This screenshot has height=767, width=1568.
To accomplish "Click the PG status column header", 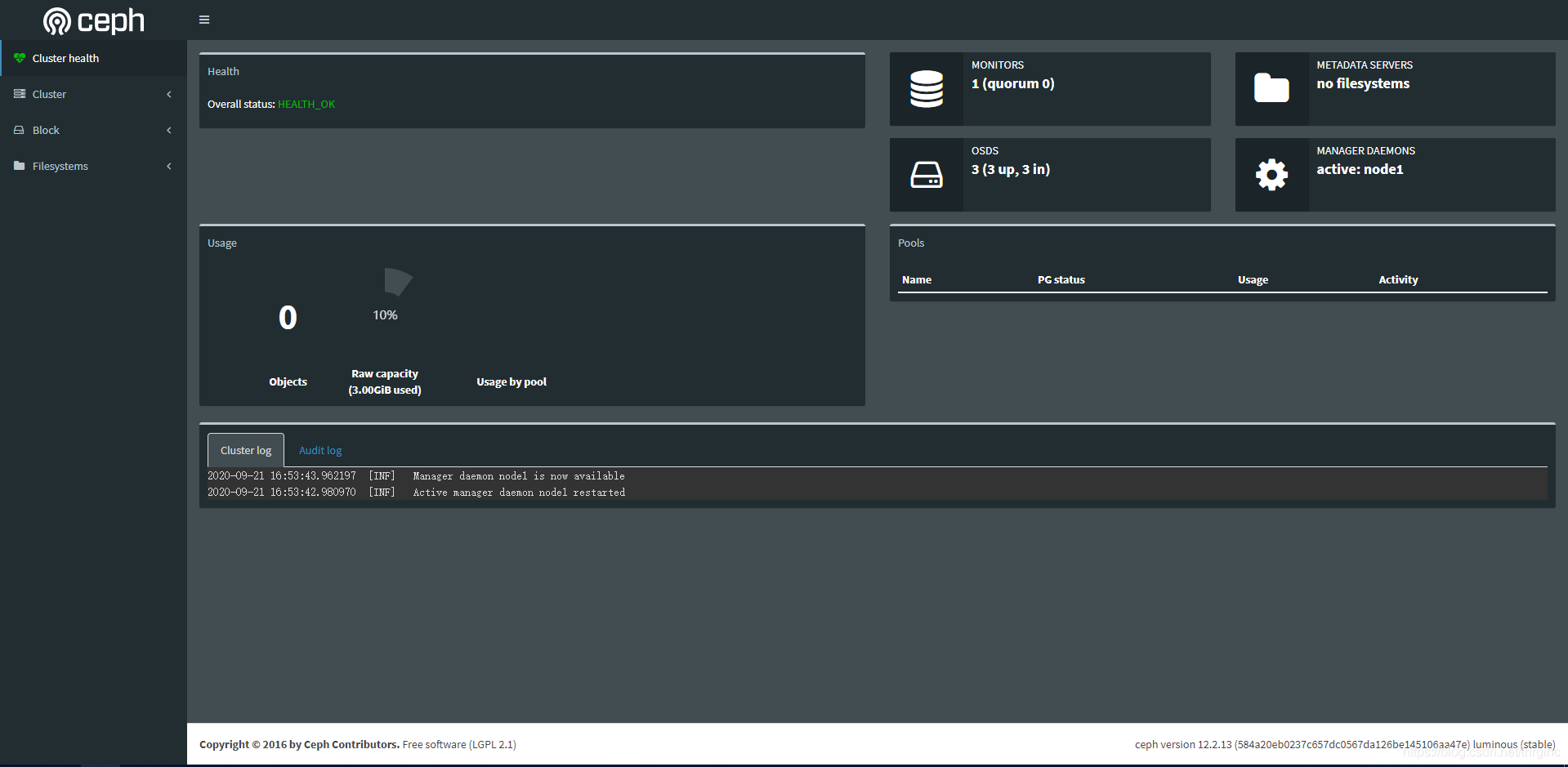I will coord(1061,279).
